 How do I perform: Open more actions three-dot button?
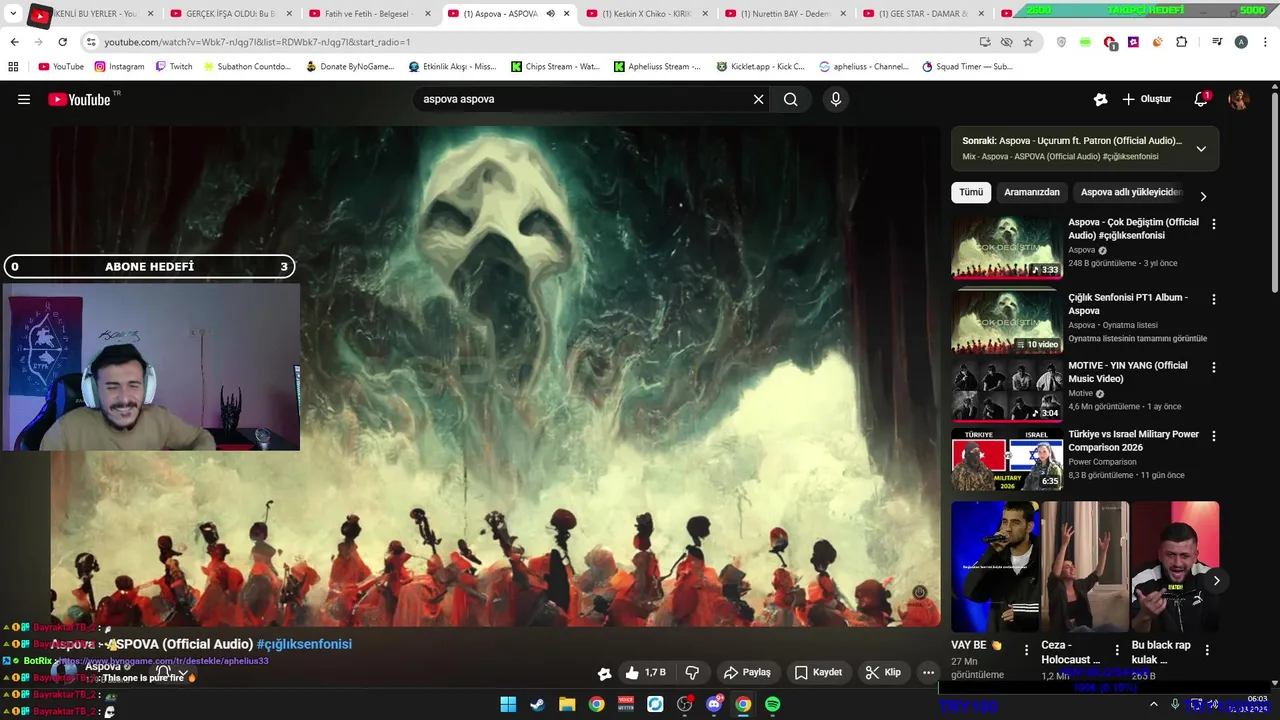click(x=928, y=673)
